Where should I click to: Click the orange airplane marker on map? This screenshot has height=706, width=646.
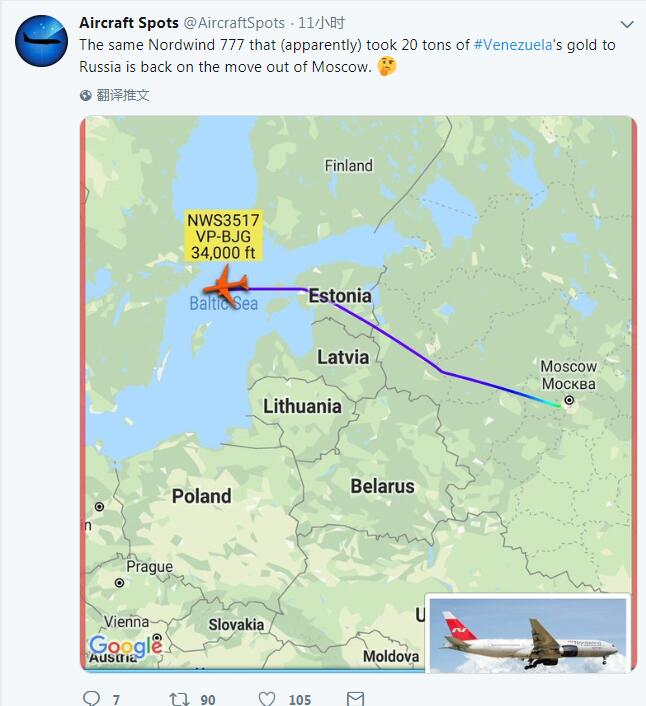[x=227, y=288]
